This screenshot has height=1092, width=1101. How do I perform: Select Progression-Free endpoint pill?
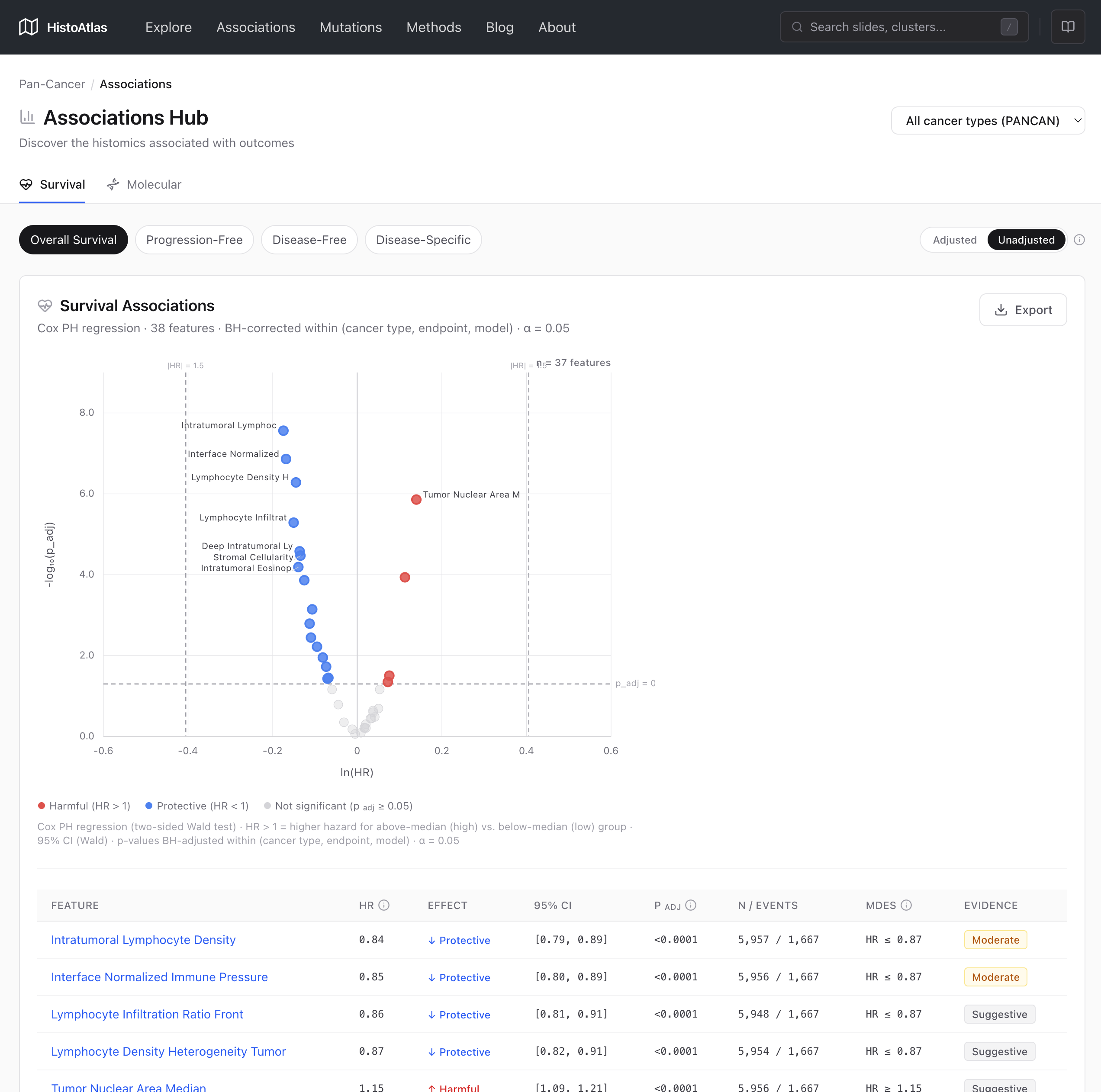tap(194, 240)
